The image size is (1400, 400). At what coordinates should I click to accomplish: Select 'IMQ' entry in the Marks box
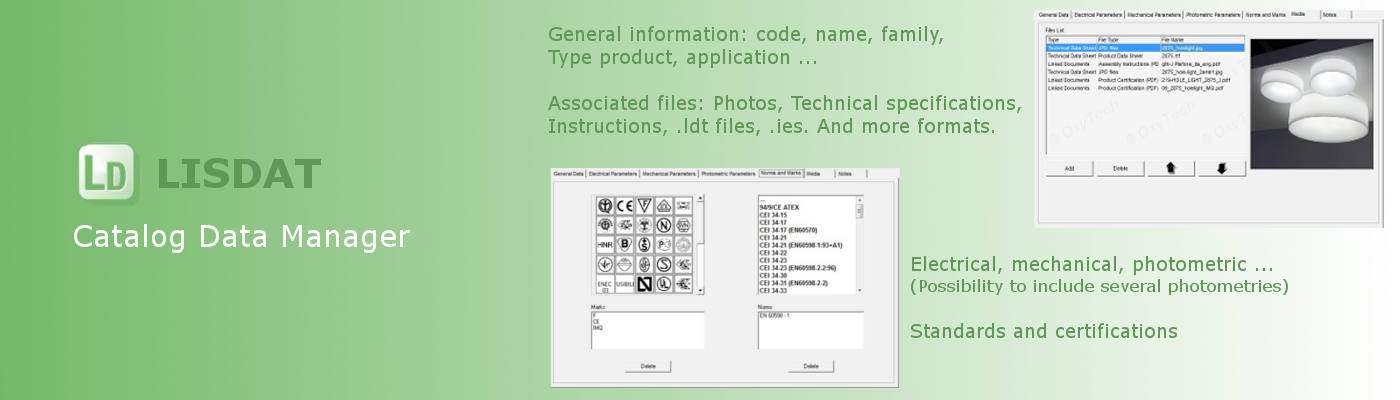(x=596, y=327)
